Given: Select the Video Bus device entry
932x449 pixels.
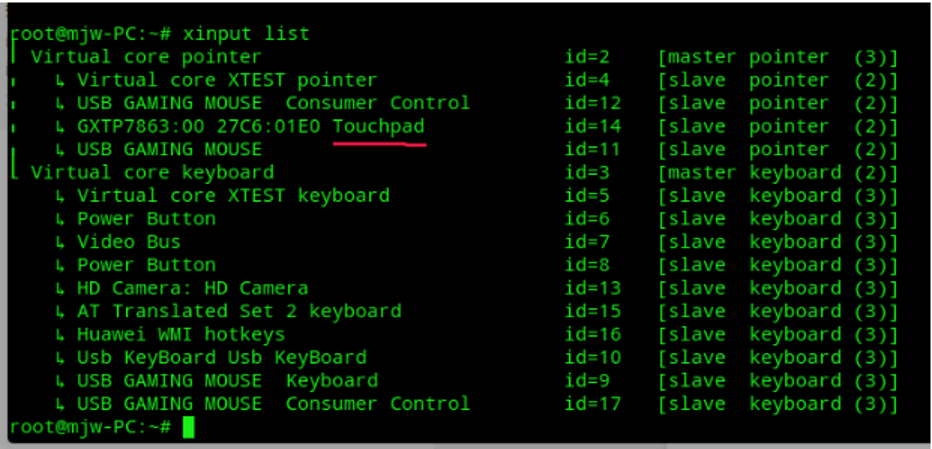Looking at the screenshot, I should [x=129, y=242].
